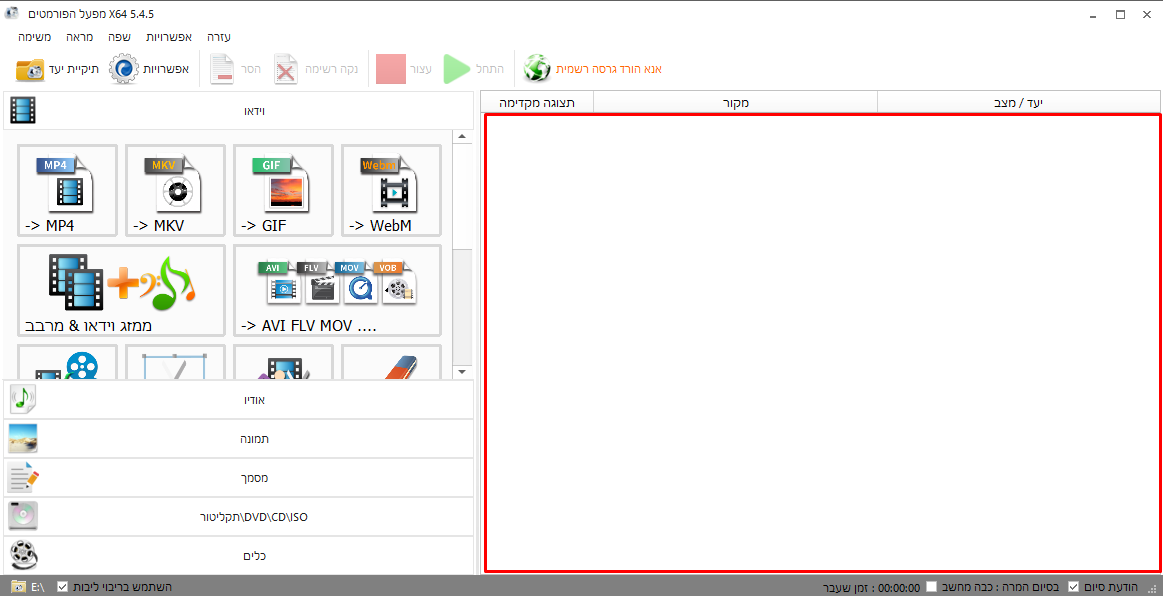
Task: Choose the -> WebM conversion icon
Action: pyautogui.click(x=391, y=191)
